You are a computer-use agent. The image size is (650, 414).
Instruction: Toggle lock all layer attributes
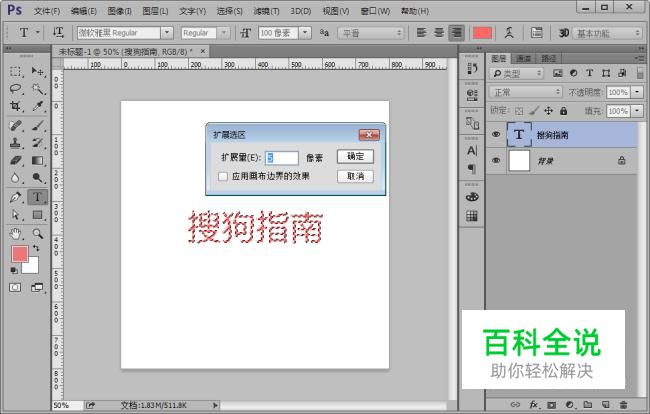(x=563, y=111)
